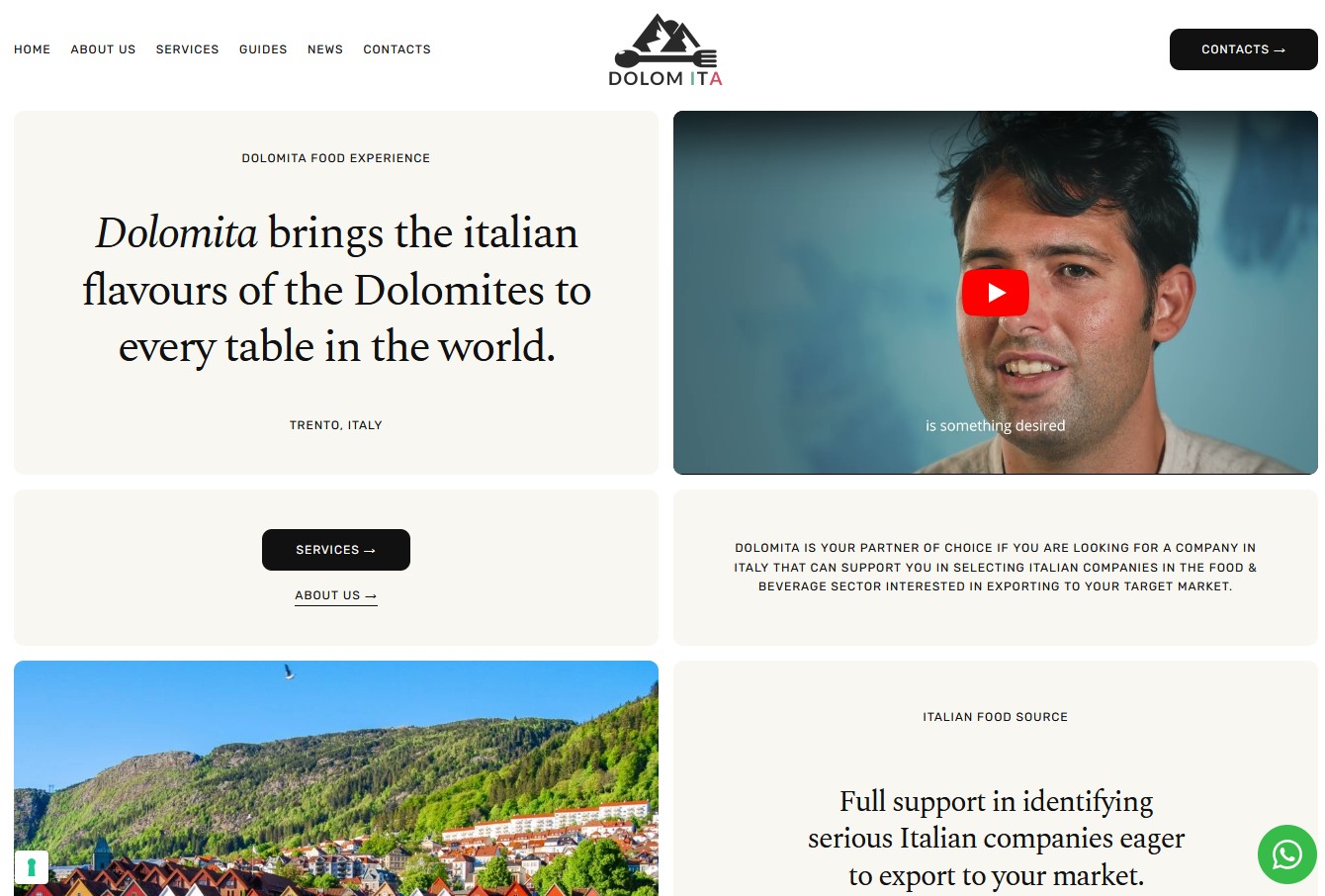This screenshot has width=1325, height=896.
Task: Go to Home menu item
Action: [33, 49]
